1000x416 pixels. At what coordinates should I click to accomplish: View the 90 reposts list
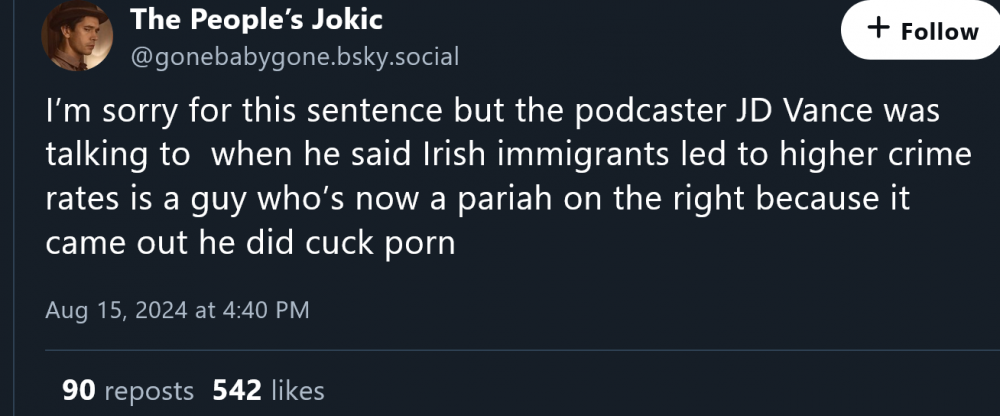(128, 389)
